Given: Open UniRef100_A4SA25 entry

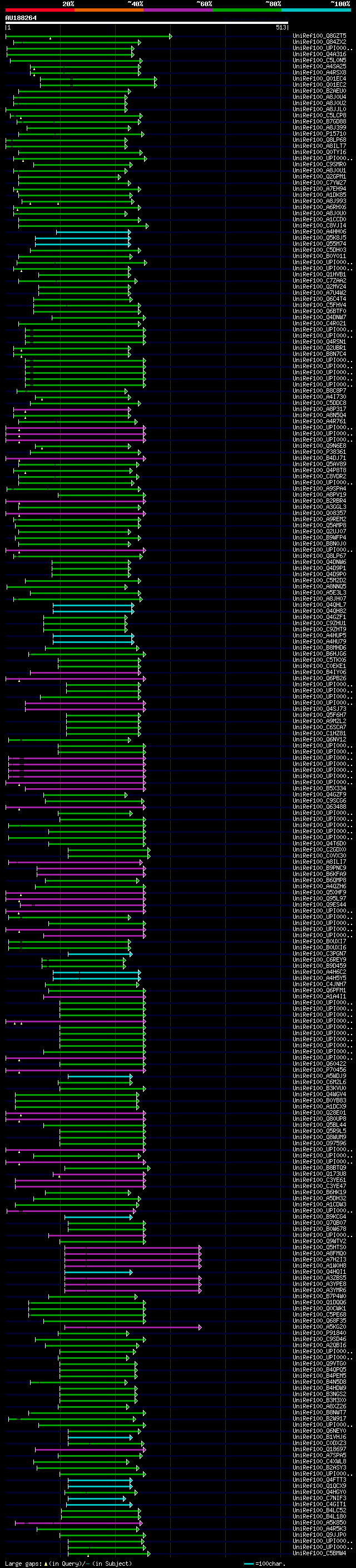Looking at the screenshot, I should 319,66.
